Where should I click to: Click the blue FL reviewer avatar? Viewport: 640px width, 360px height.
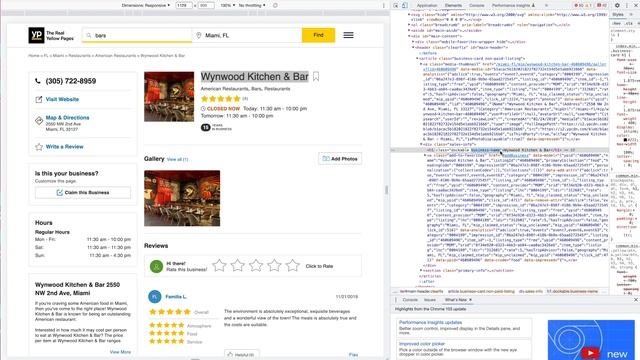coord(155,297)
